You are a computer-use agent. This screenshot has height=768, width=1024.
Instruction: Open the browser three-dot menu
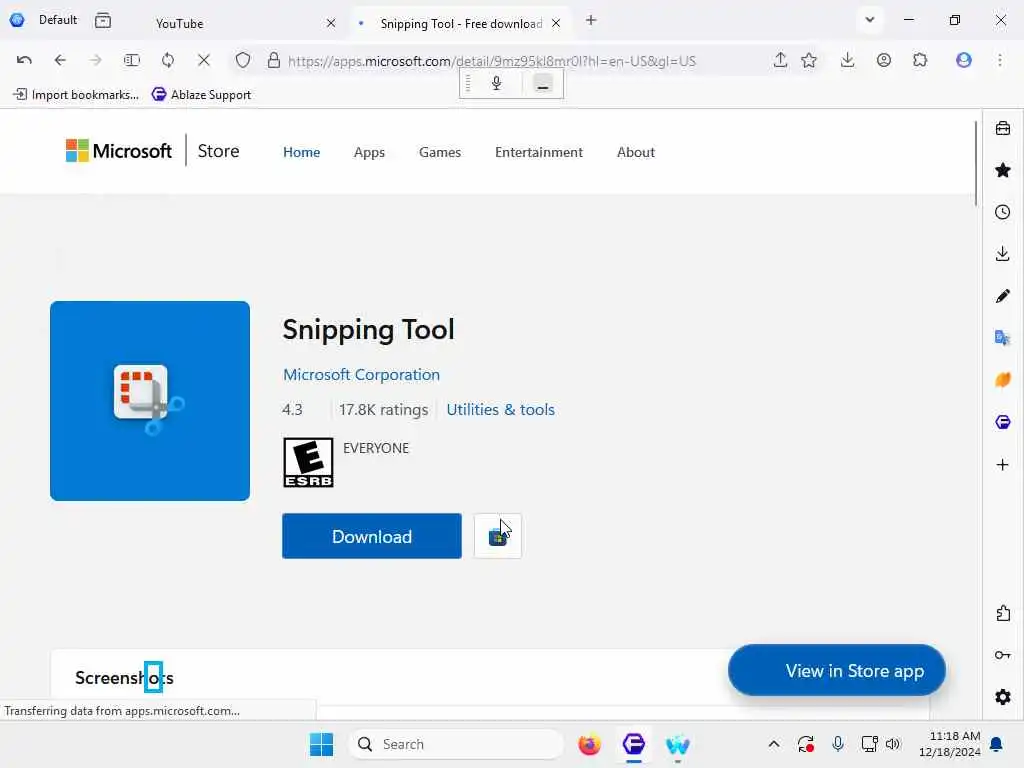coord(1000,60)
